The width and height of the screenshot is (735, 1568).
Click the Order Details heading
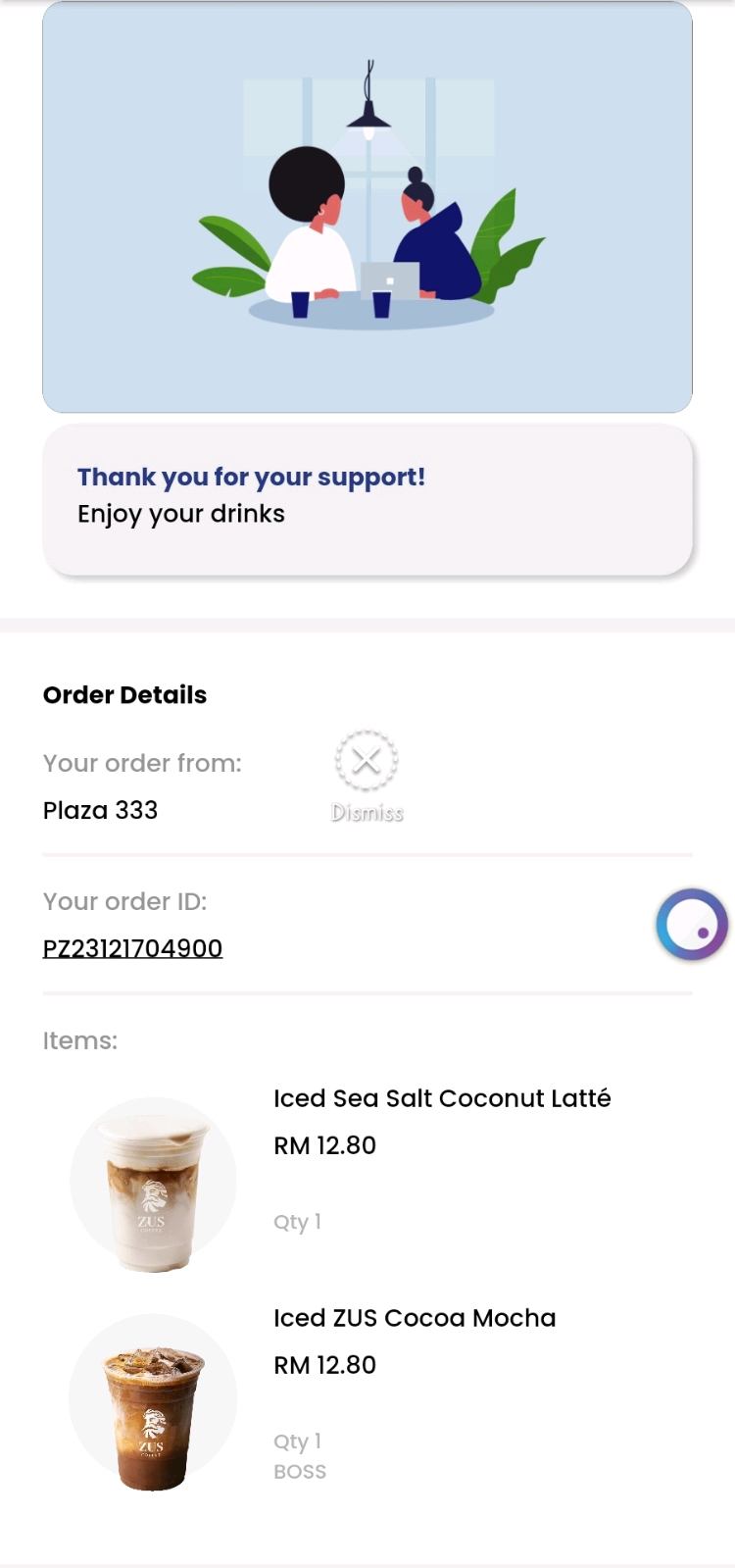tap(124, 694)
